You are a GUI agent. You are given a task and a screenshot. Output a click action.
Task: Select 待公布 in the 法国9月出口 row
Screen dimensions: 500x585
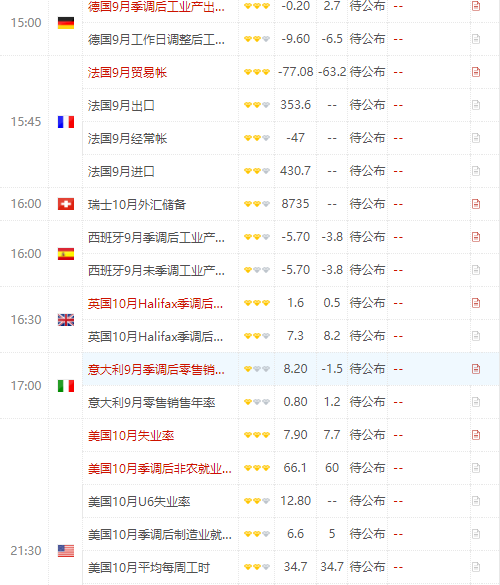coord(367,105)
